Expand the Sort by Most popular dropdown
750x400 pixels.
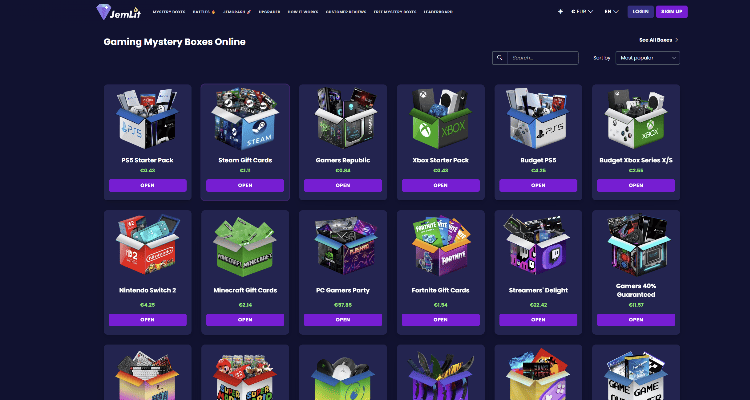pyautogui.click(x=647, y=58)
